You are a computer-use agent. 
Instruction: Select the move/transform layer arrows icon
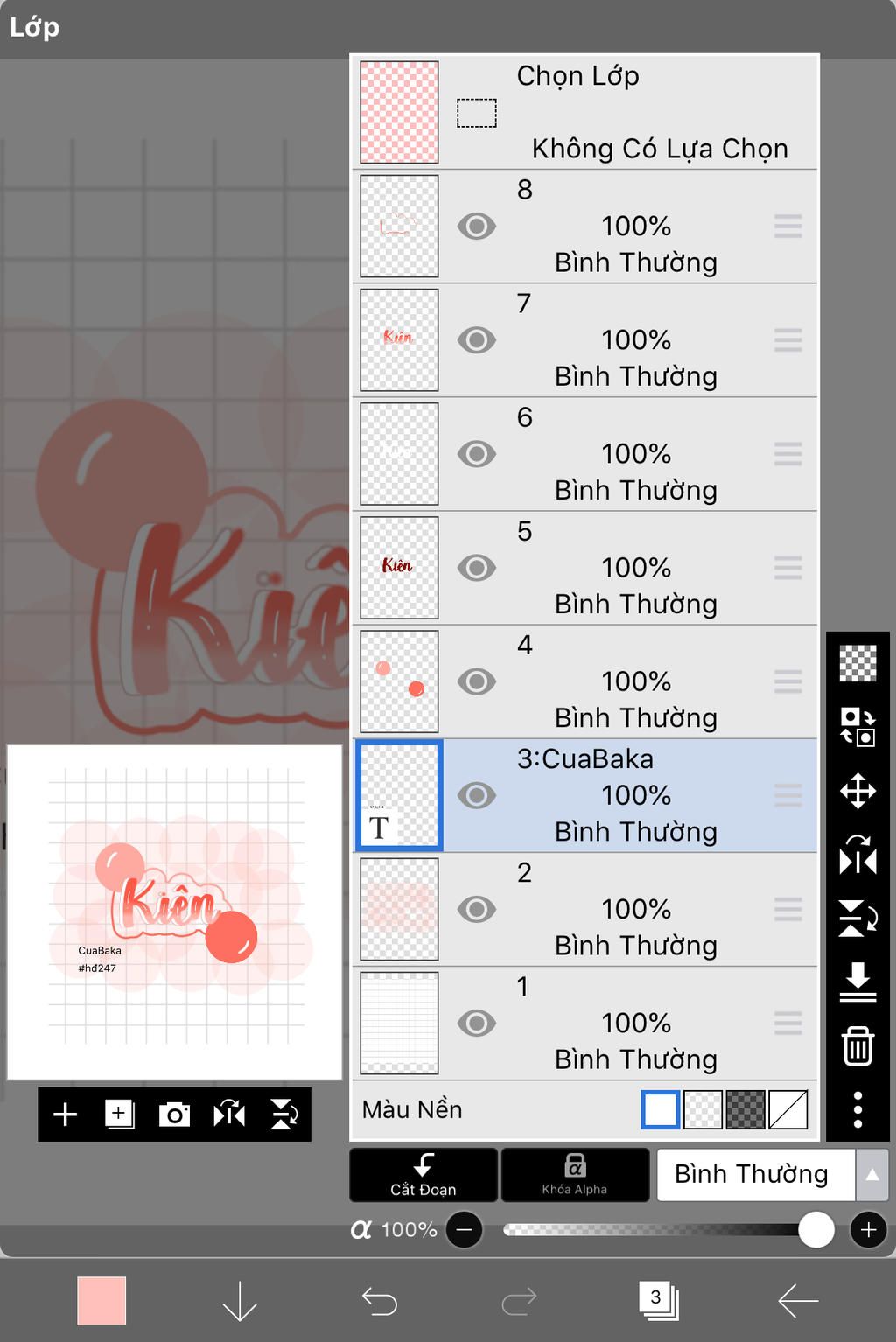point(857,791)
